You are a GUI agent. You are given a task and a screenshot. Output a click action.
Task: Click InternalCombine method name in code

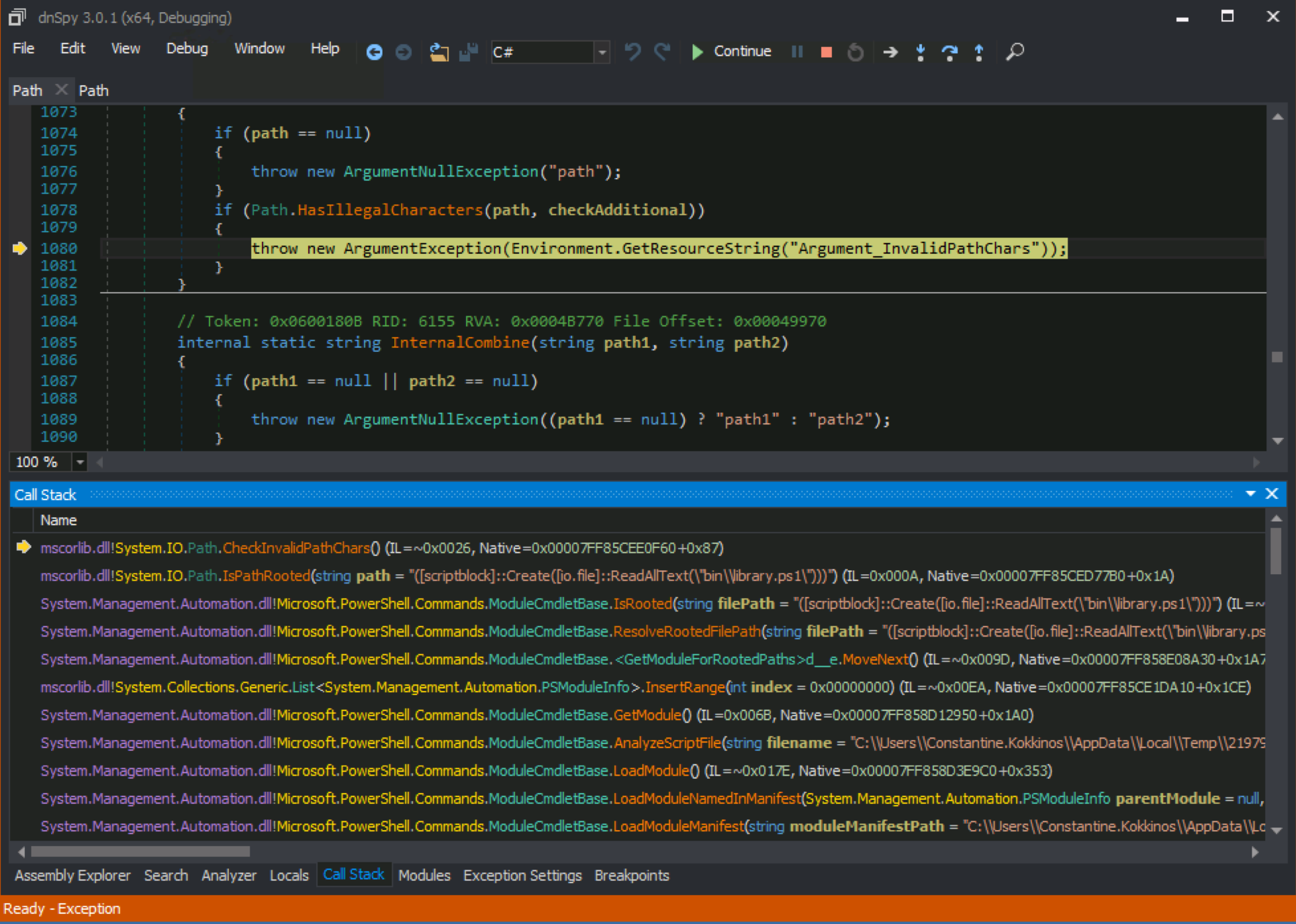tap(460, 343)
